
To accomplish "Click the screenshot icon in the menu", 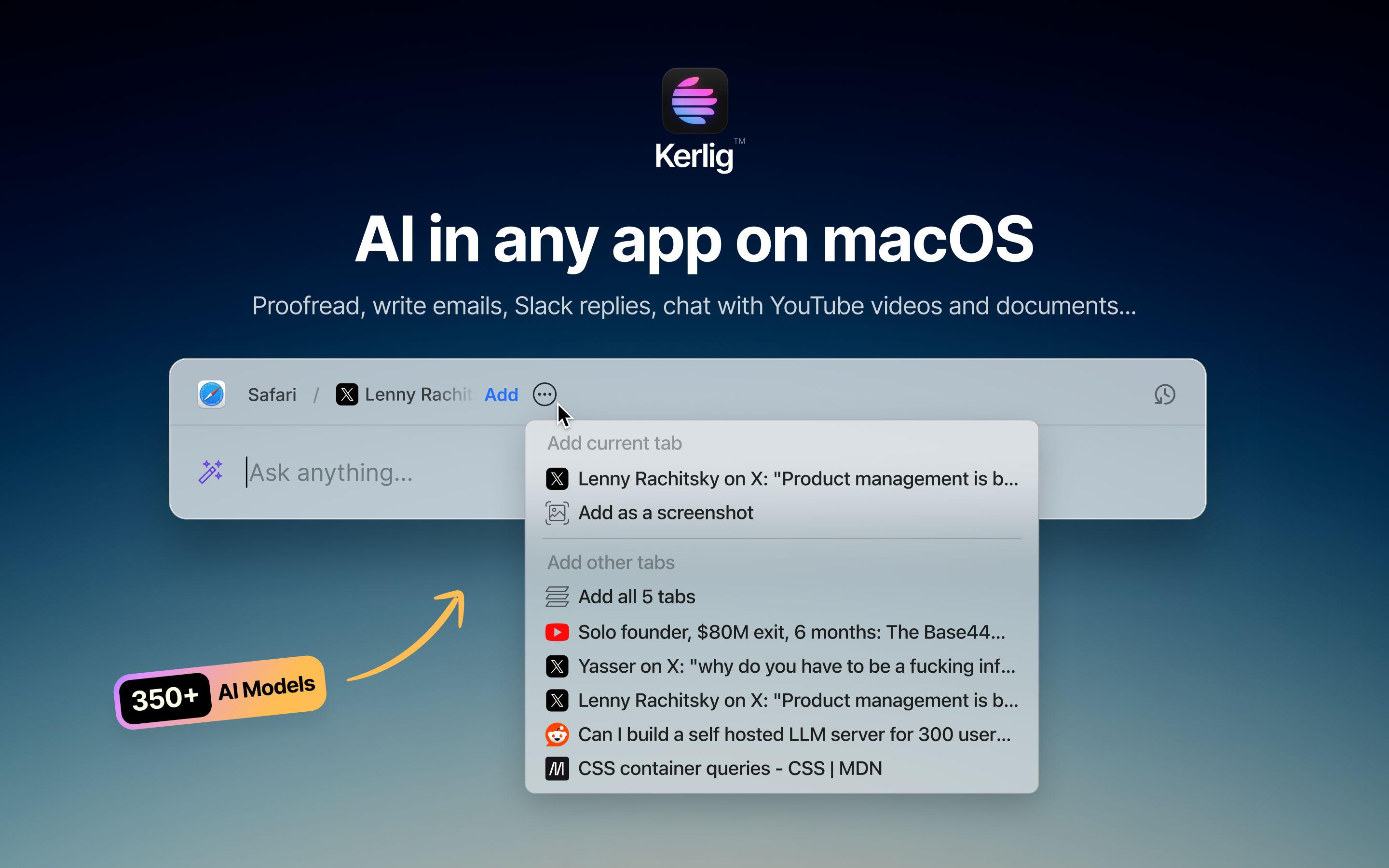I will pos(557,513).
